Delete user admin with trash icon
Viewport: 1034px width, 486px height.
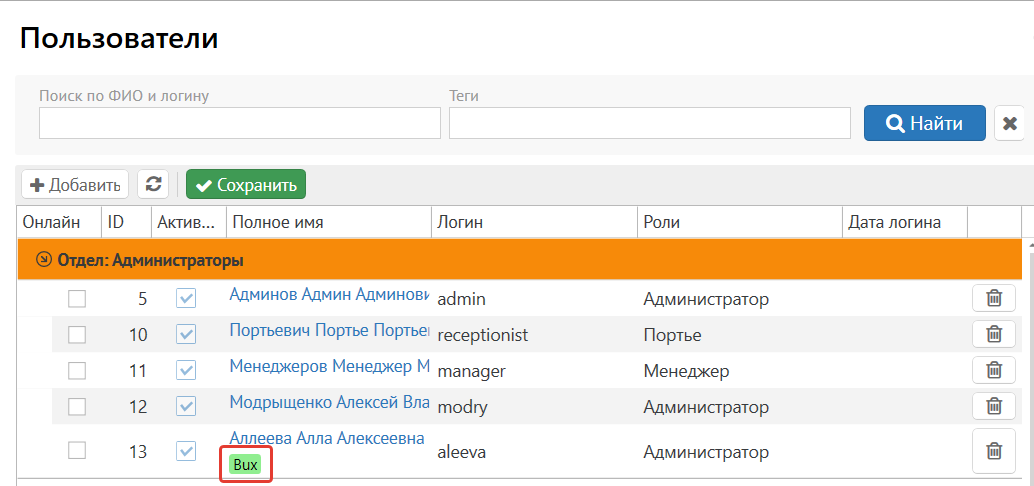[994, 298]
